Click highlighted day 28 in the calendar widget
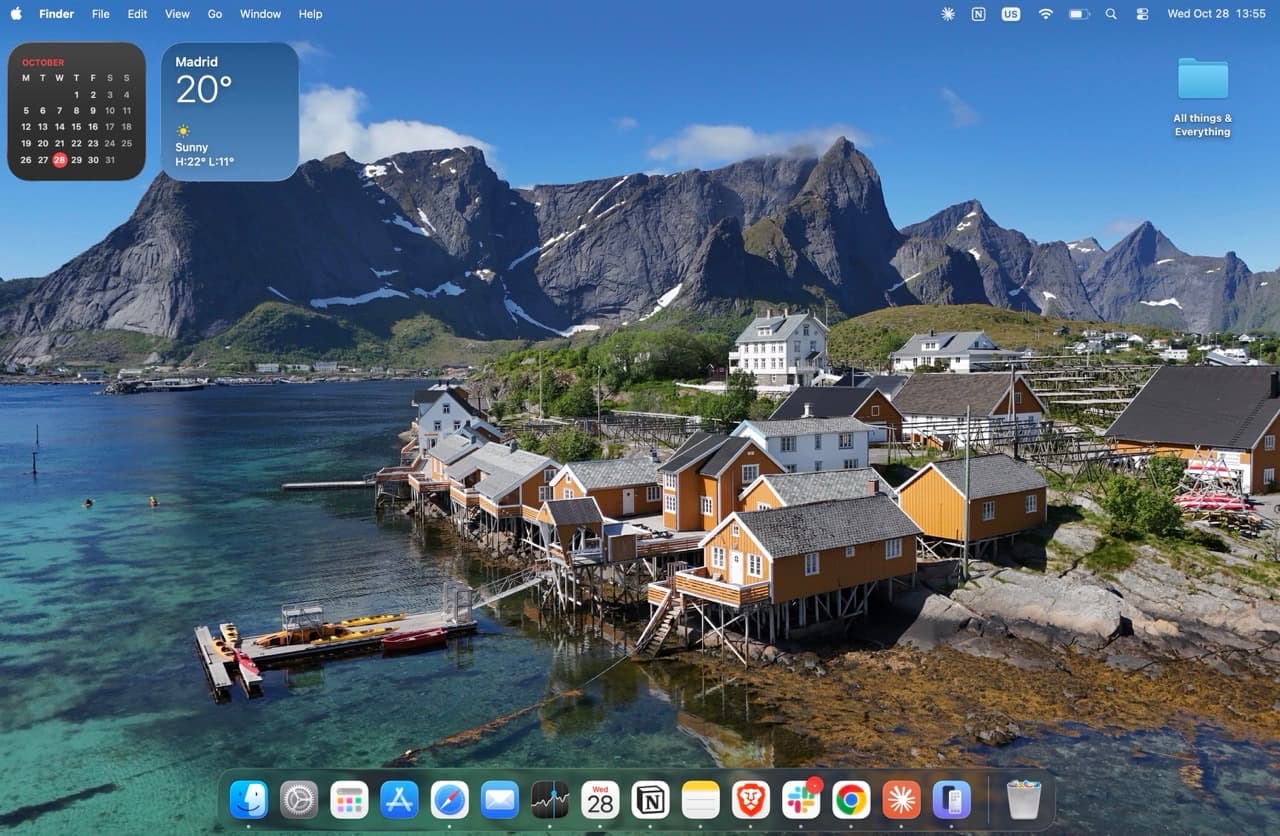This screenshot has height=836, width=1280. tap(60, 160)
